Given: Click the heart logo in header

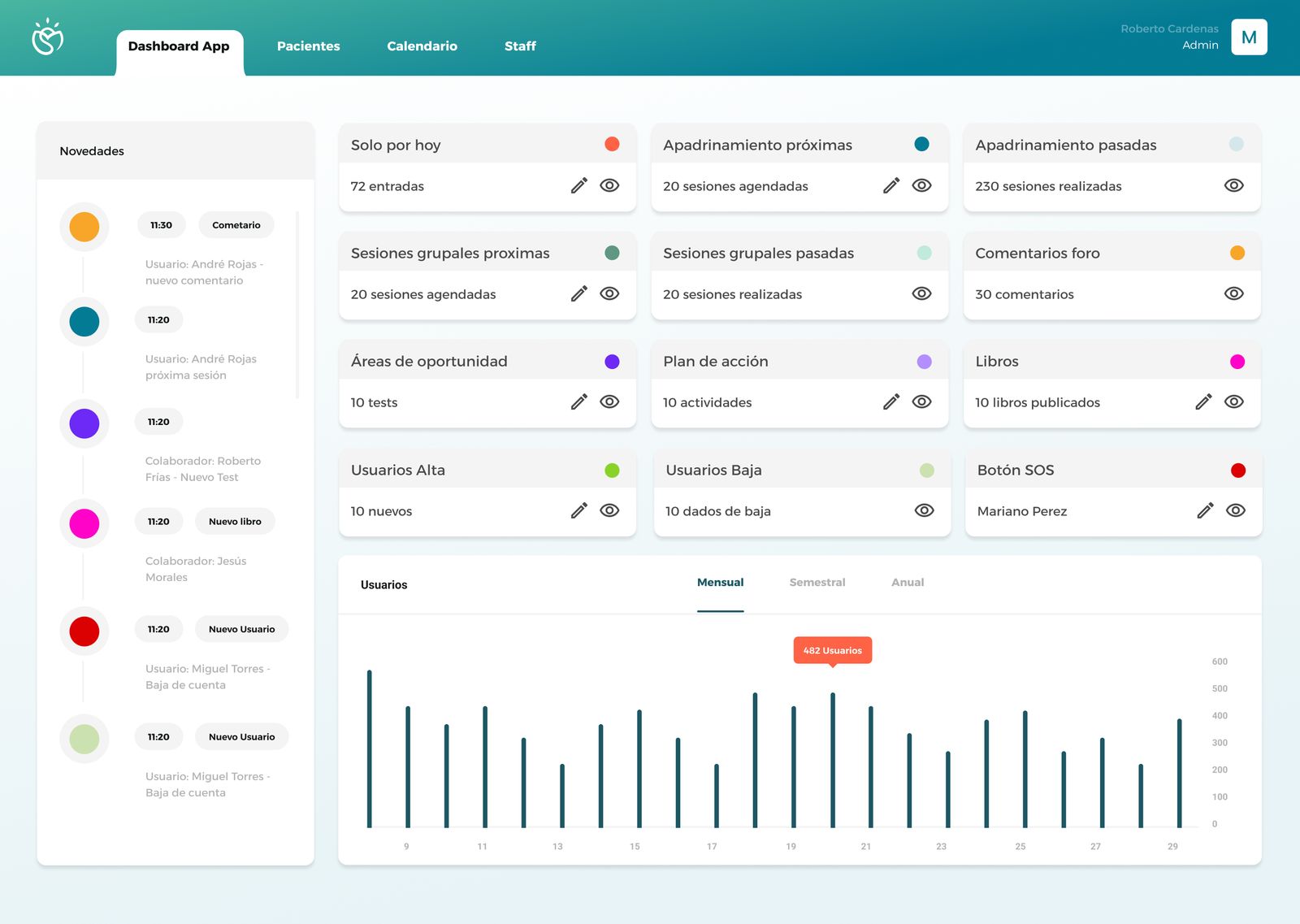Looking at the screenshot, I should coord(47,37).
